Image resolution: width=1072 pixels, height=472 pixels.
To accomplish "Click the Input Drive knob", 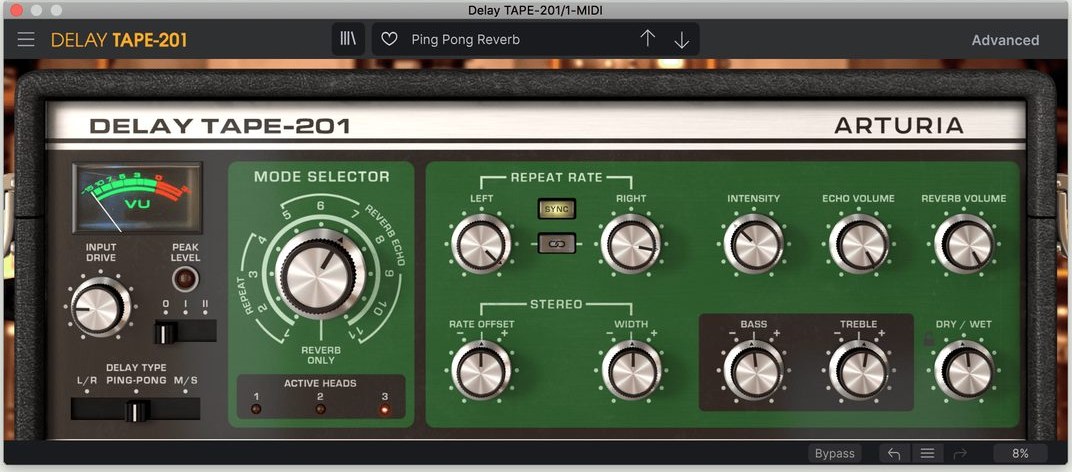I will pyautogui.click(x=100, y=306).
